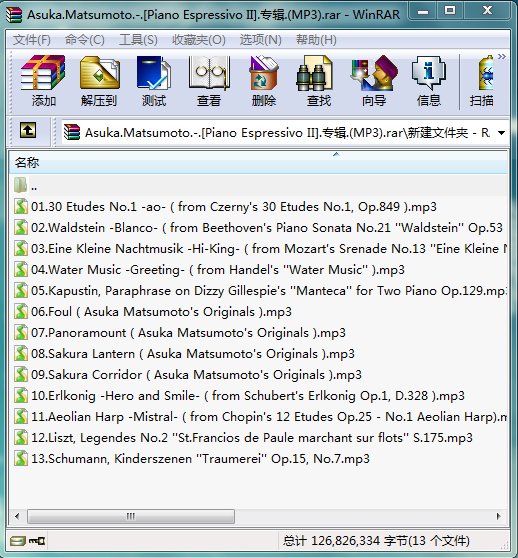Open the 工具(S) menu
This screenshot has width=518, height=558.
[x=138, y=40]
